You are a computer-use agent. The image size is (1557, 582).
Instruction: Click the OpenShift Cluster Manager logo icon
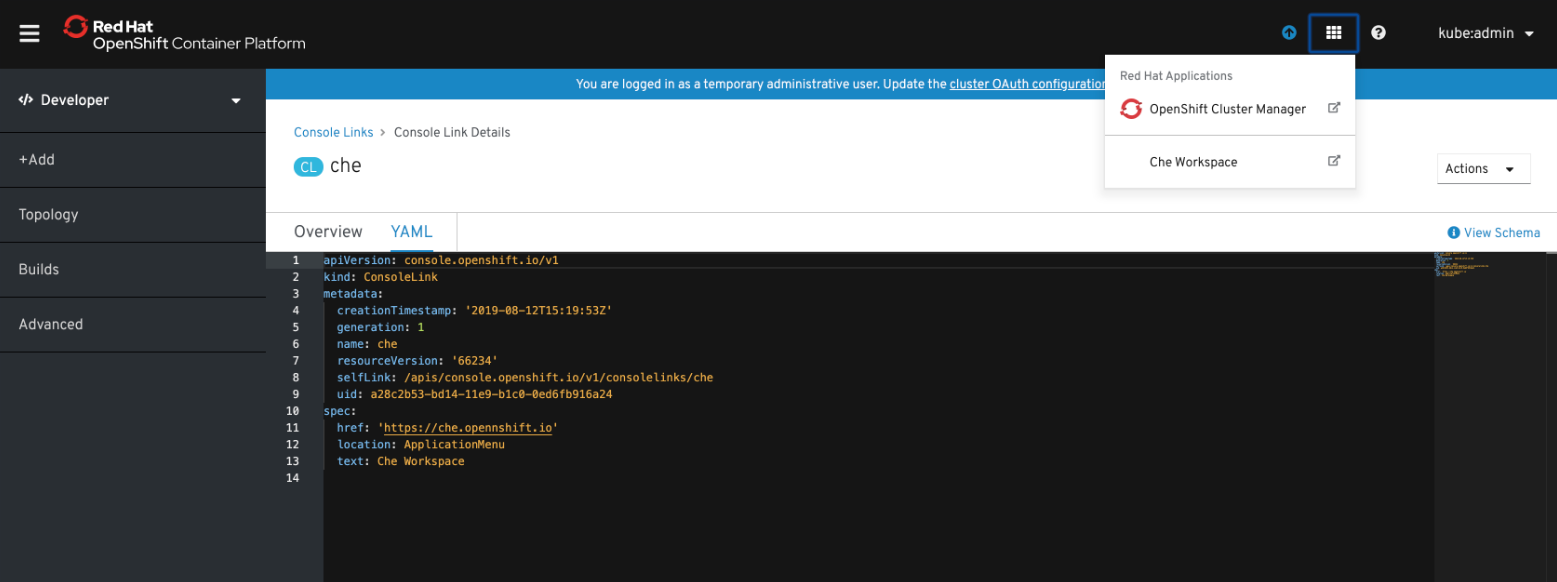point(1131,109)
